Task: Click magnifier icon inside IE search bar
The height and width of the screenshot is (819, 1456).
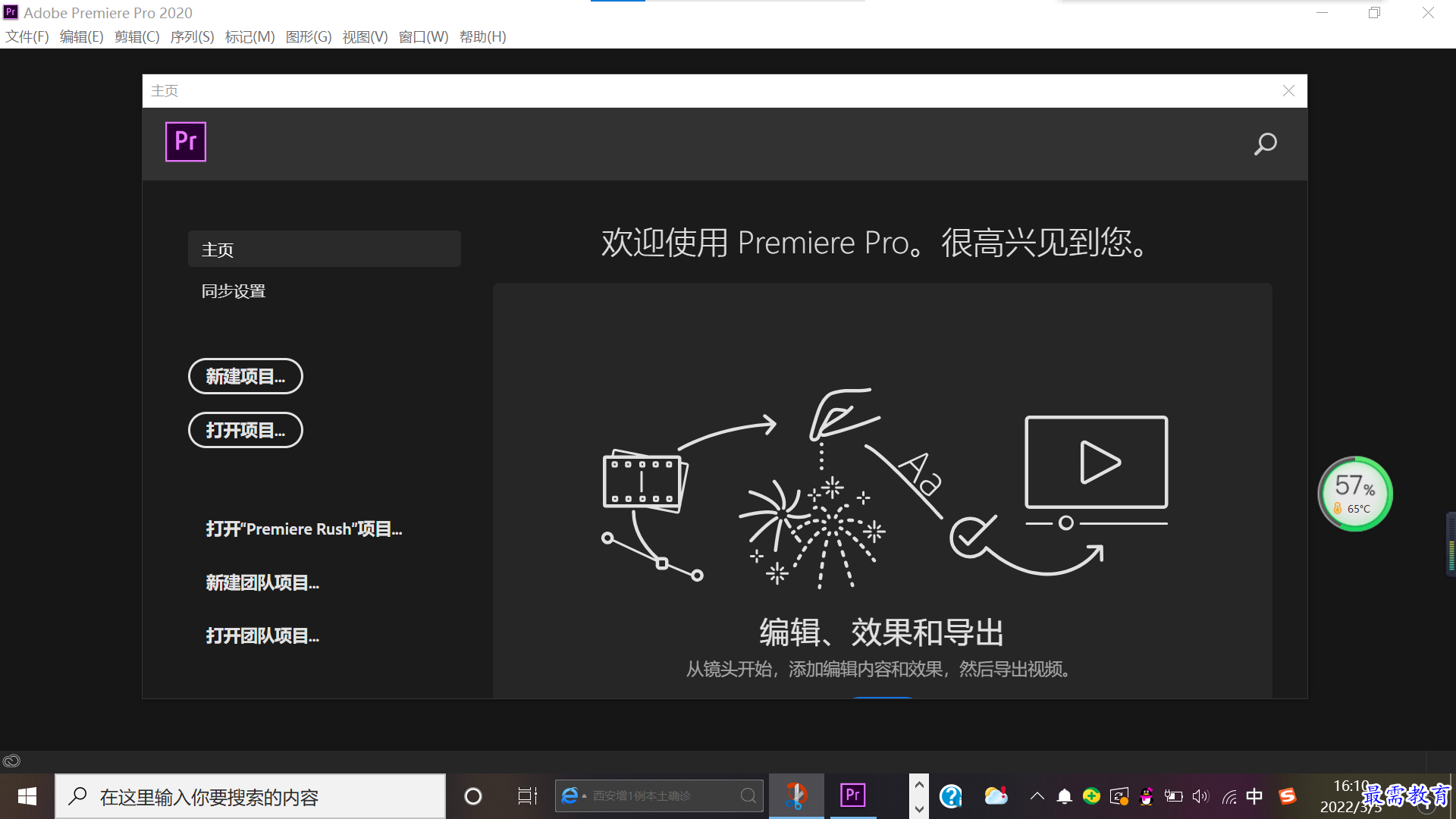Action: 748,795
